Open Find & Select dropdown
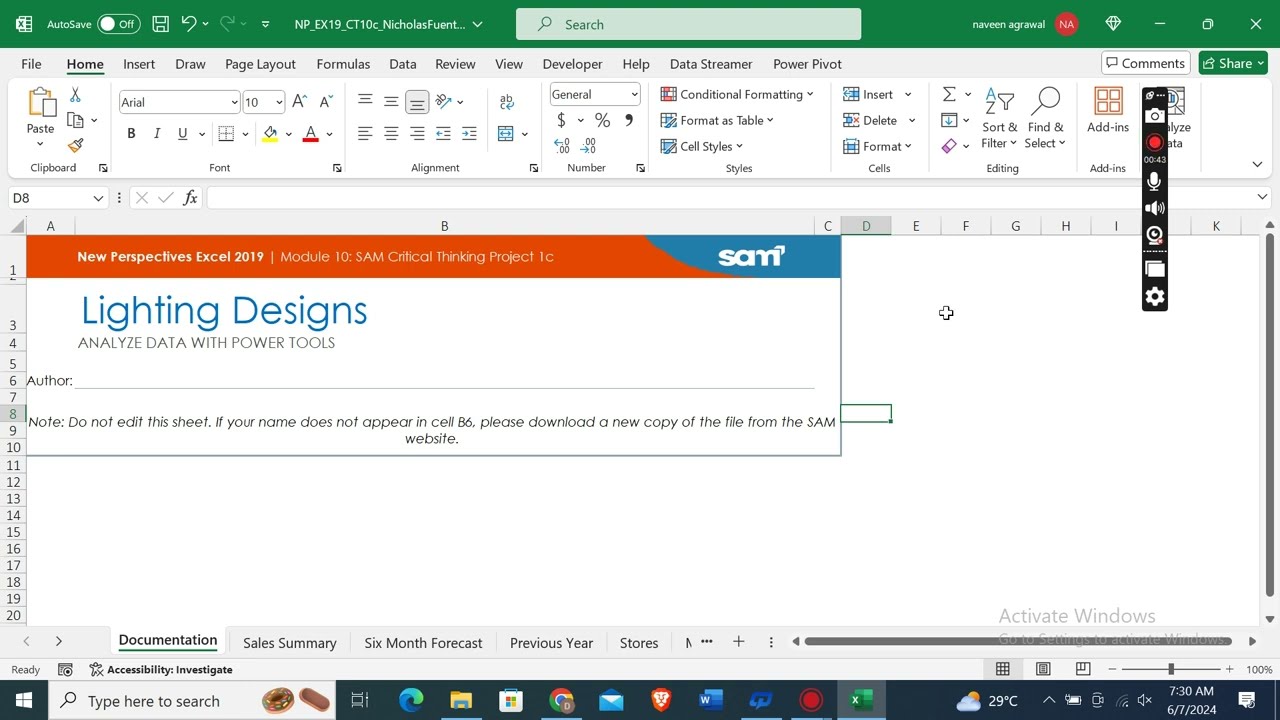This screenshot has height=720, width=1280. pyautogui.click(x=1046, y=119)
